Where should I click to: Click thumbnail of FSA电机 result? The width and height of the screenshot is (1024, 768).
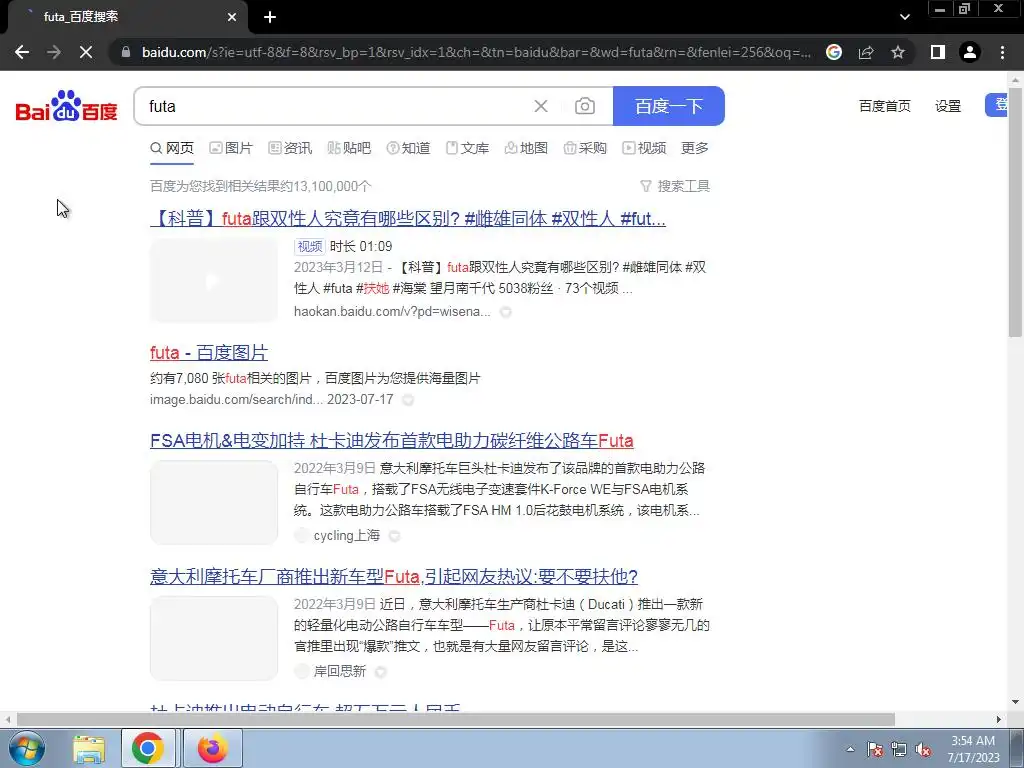(214, 502)
